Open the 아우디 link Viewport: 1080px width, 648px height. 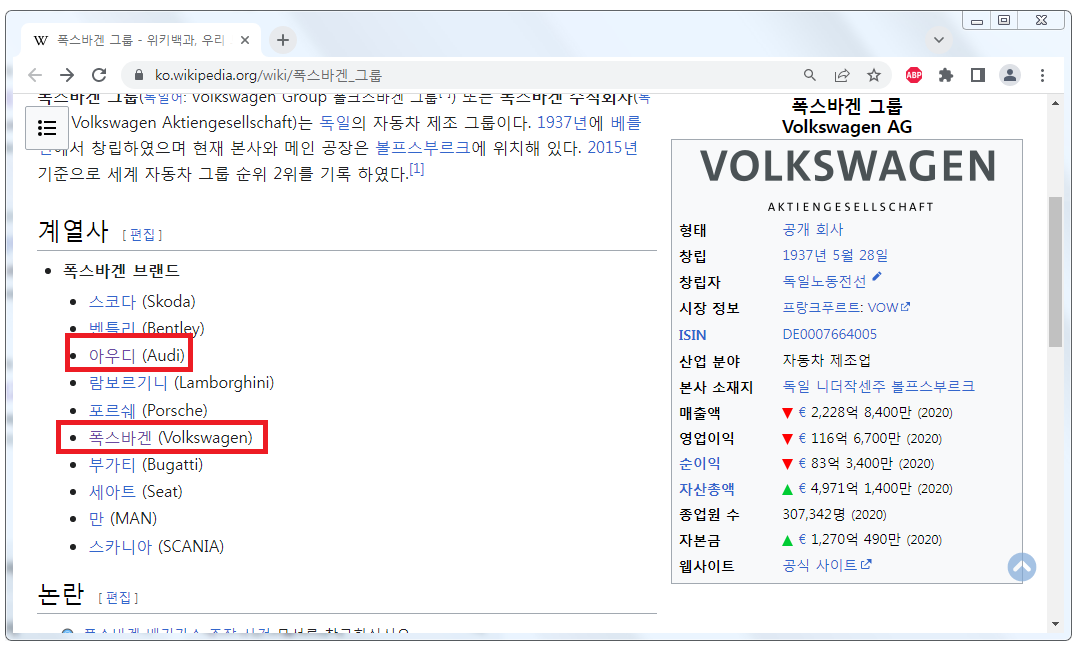[112, 355]
